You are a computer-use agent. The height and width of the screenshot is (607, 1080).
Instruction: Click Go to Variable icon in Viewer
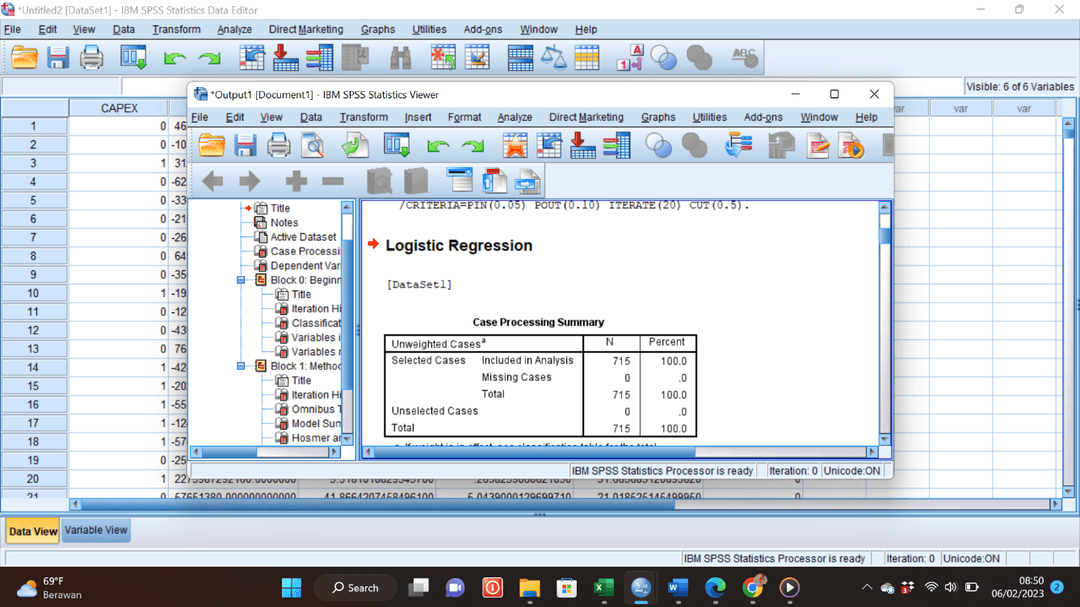[x=583, y=145]
